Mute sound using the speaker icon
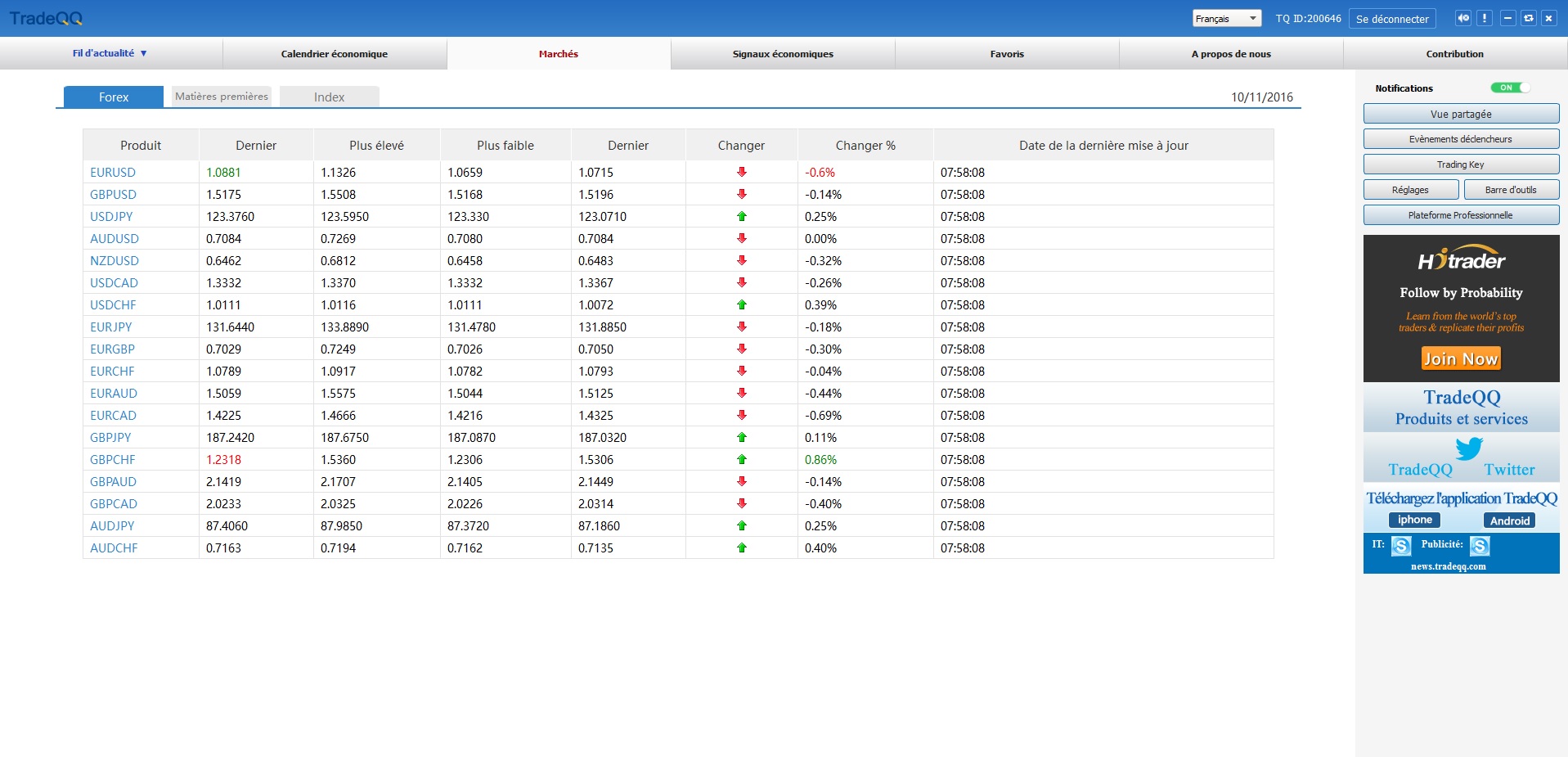 tap(1463, 18)
